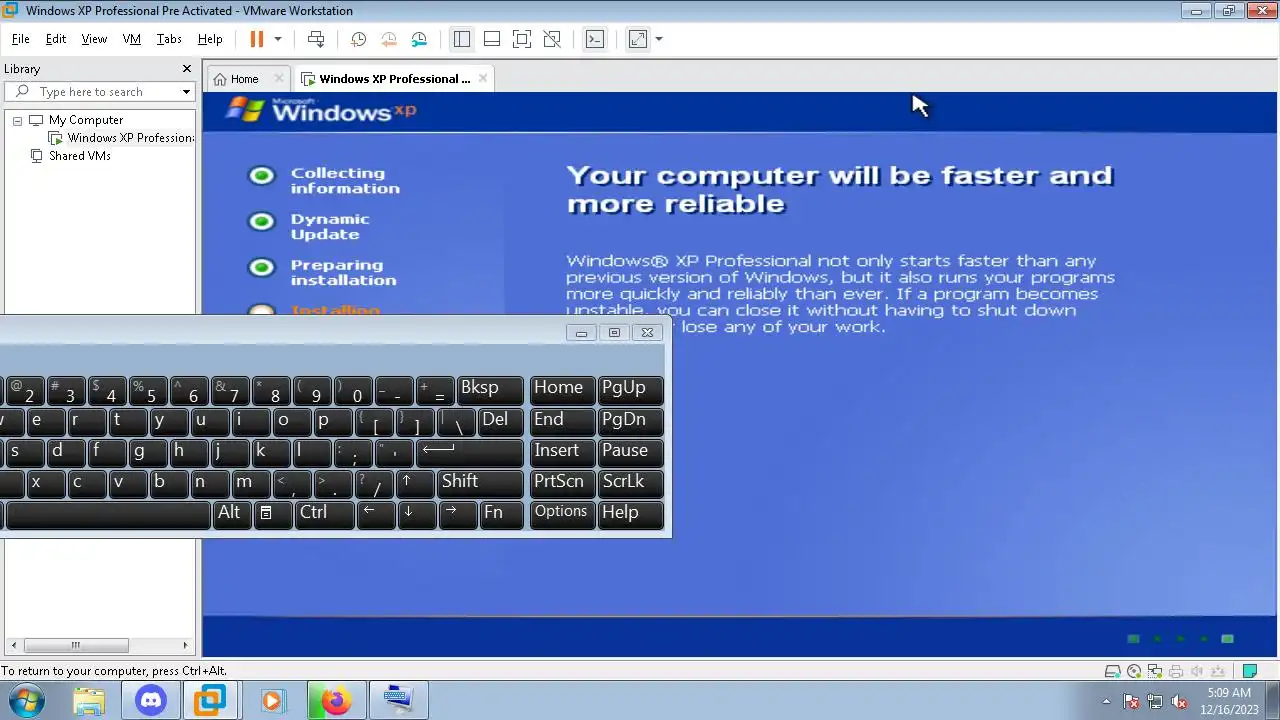Toggle the ScrLk key on the on-screen keyboard
The width and height of the screenshot is (1280, 720).
point(631,483)
